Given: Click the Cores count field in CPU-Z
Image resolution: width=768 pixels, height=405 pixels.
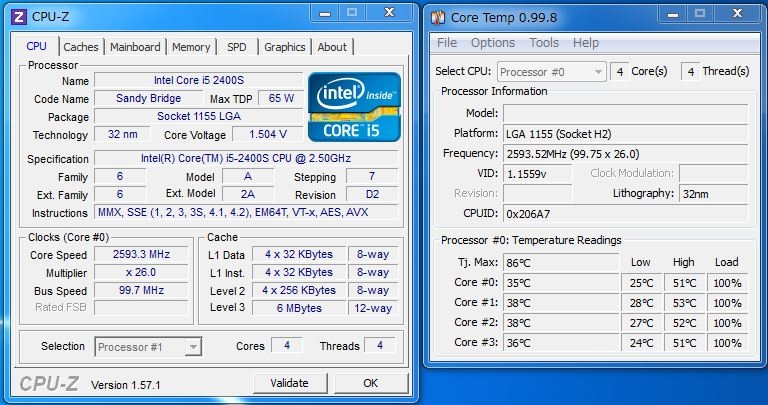Looking at the screenshot, I should point(287,346).
